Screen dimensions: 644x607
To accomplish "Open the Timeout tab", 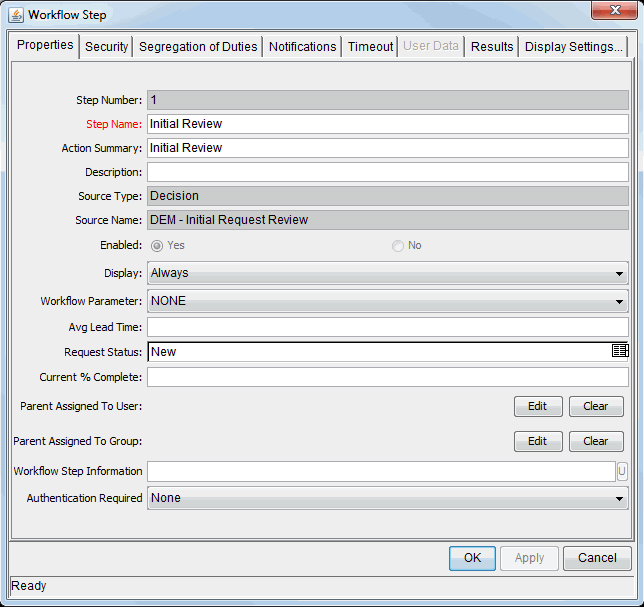I will pyautogui.click(x=370, y=47).
